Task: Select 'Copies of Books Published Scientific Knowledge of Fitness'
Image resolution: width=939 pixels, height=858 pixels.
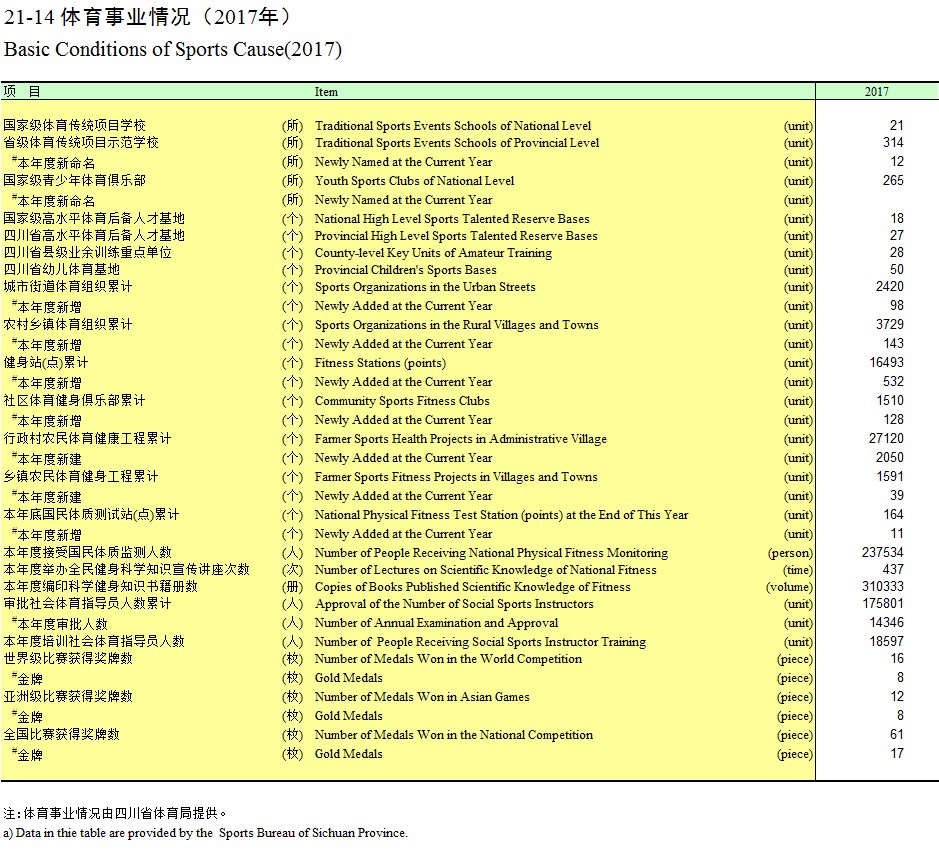Action: [472, 587]
